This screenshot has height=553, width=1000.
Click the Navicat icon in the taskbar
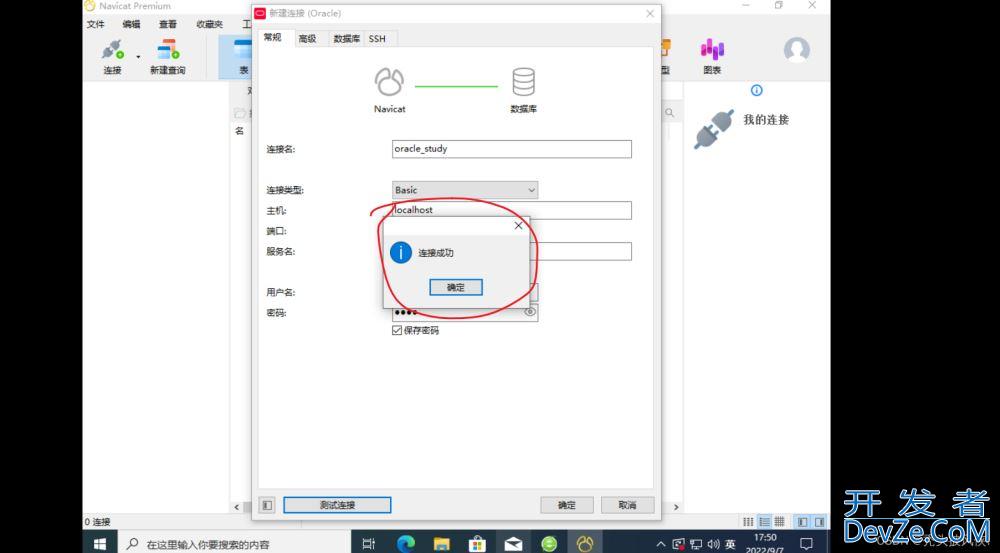(585, 544)
